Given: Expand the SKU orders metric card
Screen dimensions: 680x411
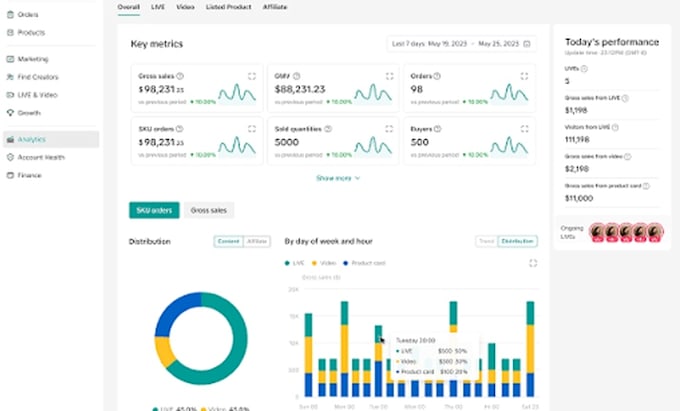Looking at the screenshot, I should point(252,129).
